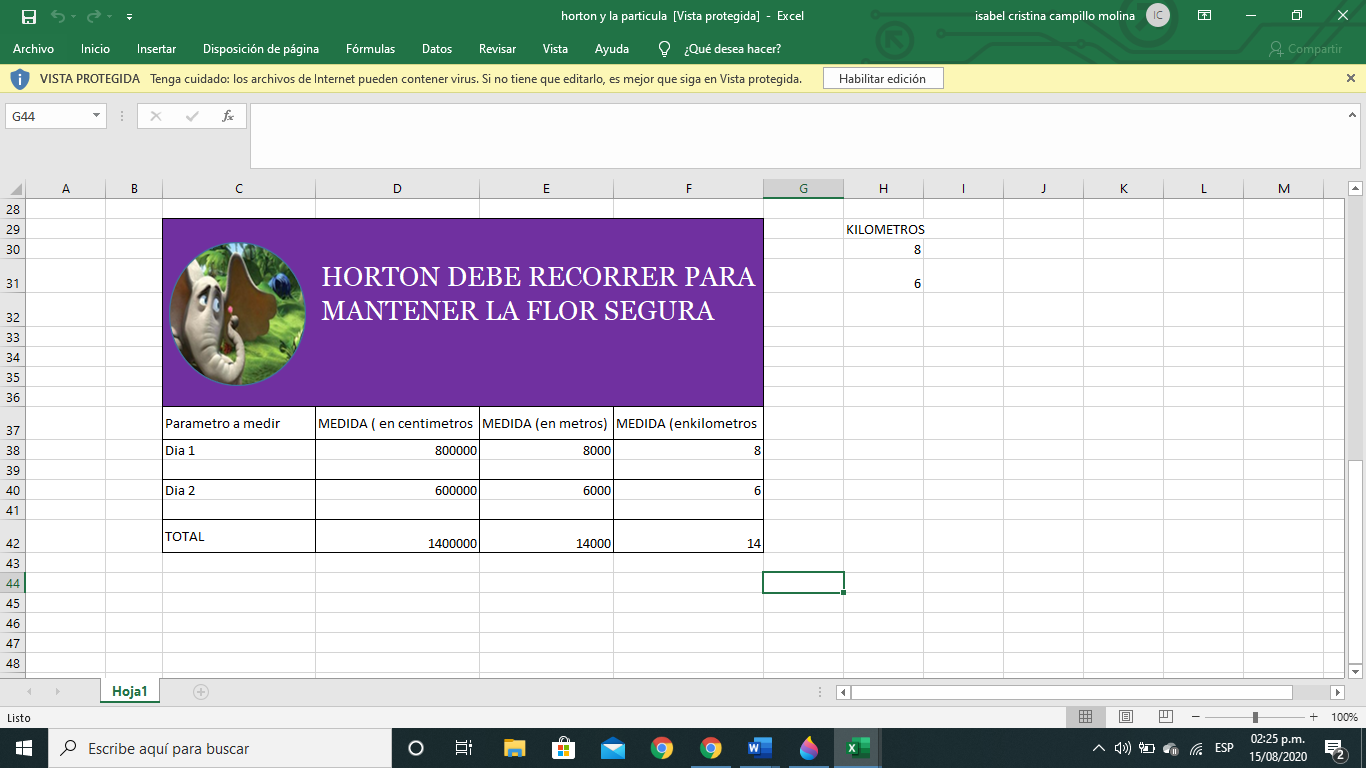1366x768 pixels.
Task: Close the Protected View warning bar
Action: pyautogui.click(x=1351, y=78)
